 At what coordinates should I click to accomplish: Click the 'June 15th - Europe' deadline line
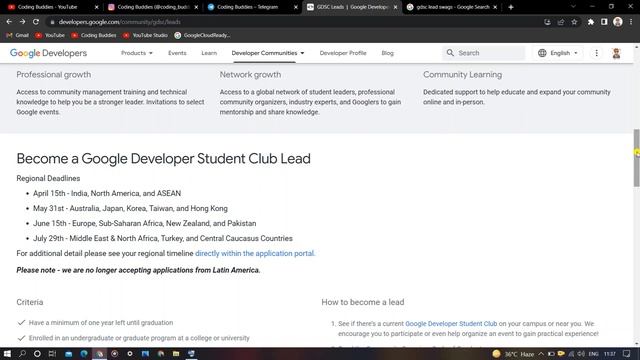point(144,224)
